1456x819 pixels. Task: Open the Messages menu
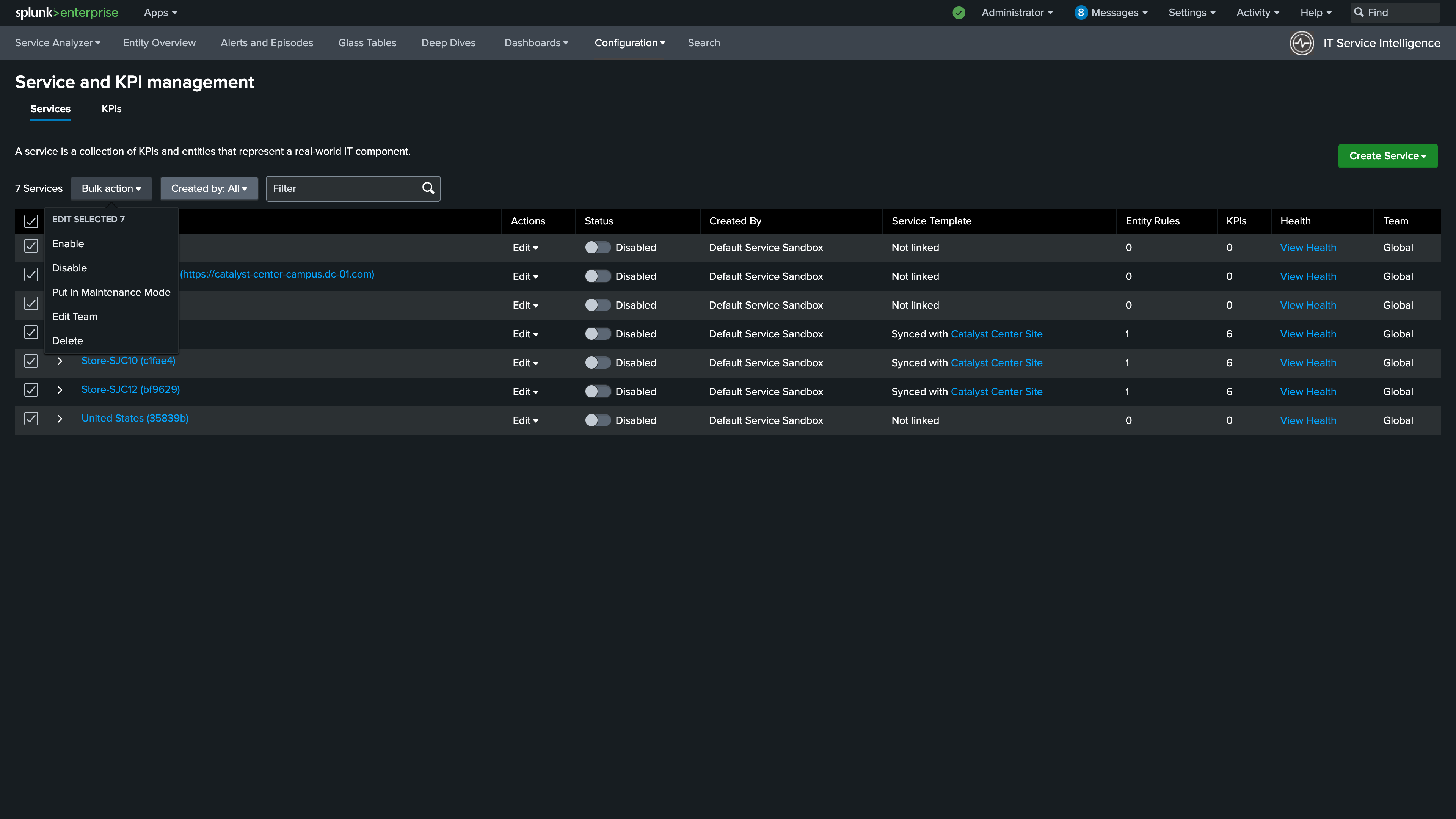click(x=1119, y=13)
